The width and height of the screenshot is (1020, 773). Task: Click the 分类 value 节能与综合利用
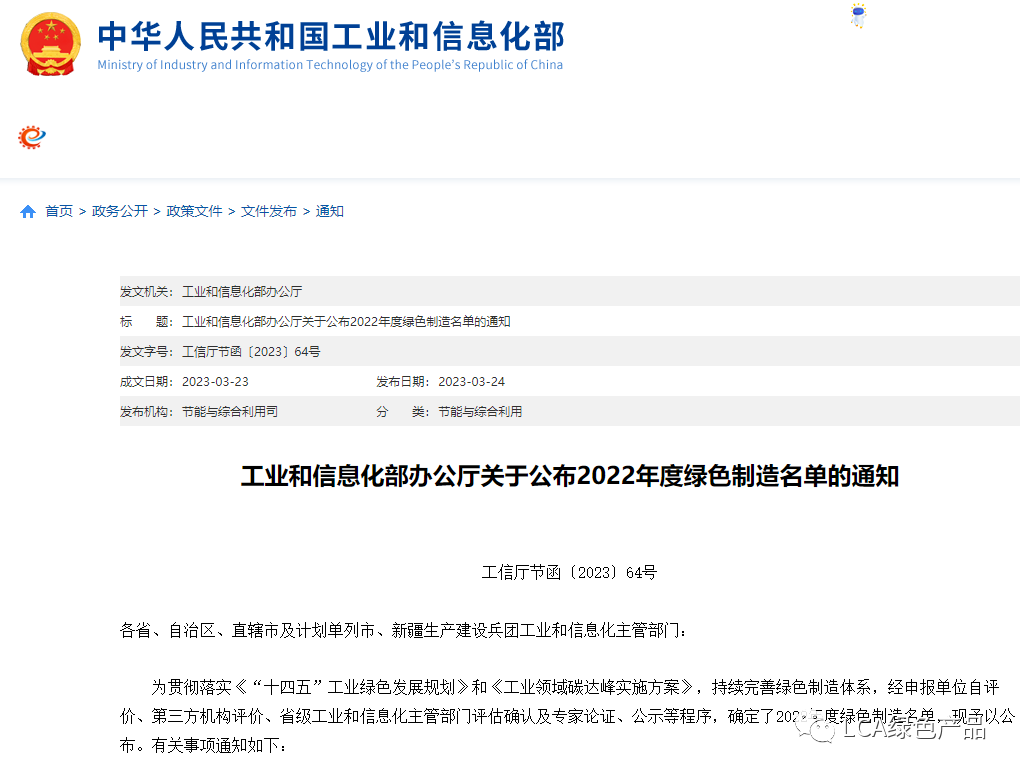click(480, 412)
